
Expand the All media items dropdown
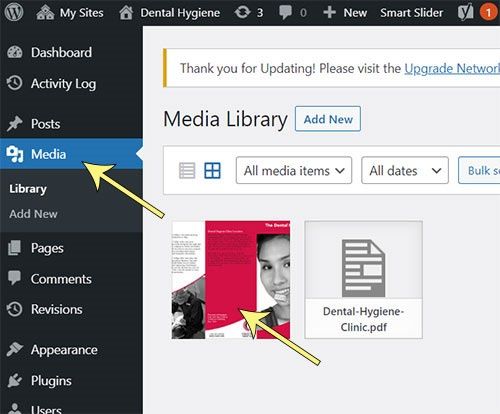[x=294, y=170]
